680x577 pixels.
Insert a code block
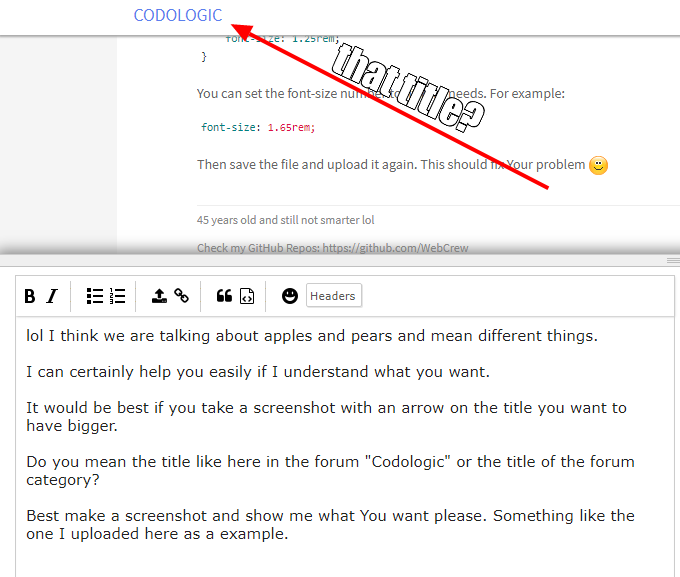click(247, 296)
